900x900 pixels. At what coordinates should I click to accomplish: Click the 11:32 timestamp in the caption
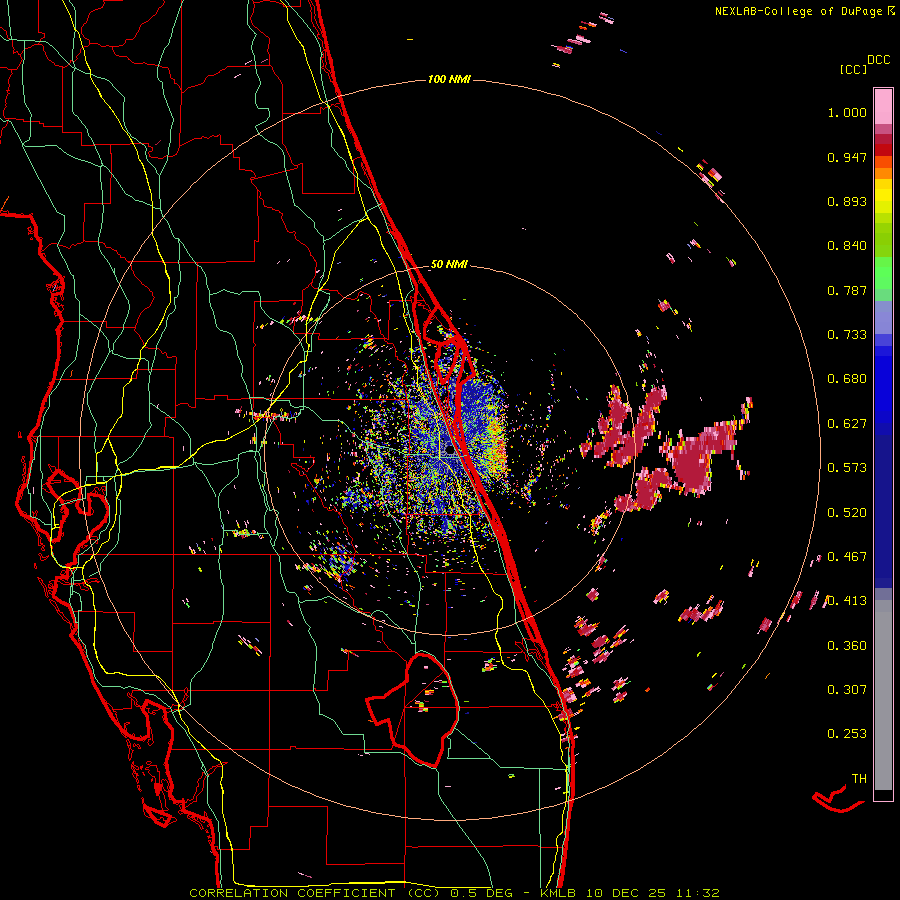[697, 893]
